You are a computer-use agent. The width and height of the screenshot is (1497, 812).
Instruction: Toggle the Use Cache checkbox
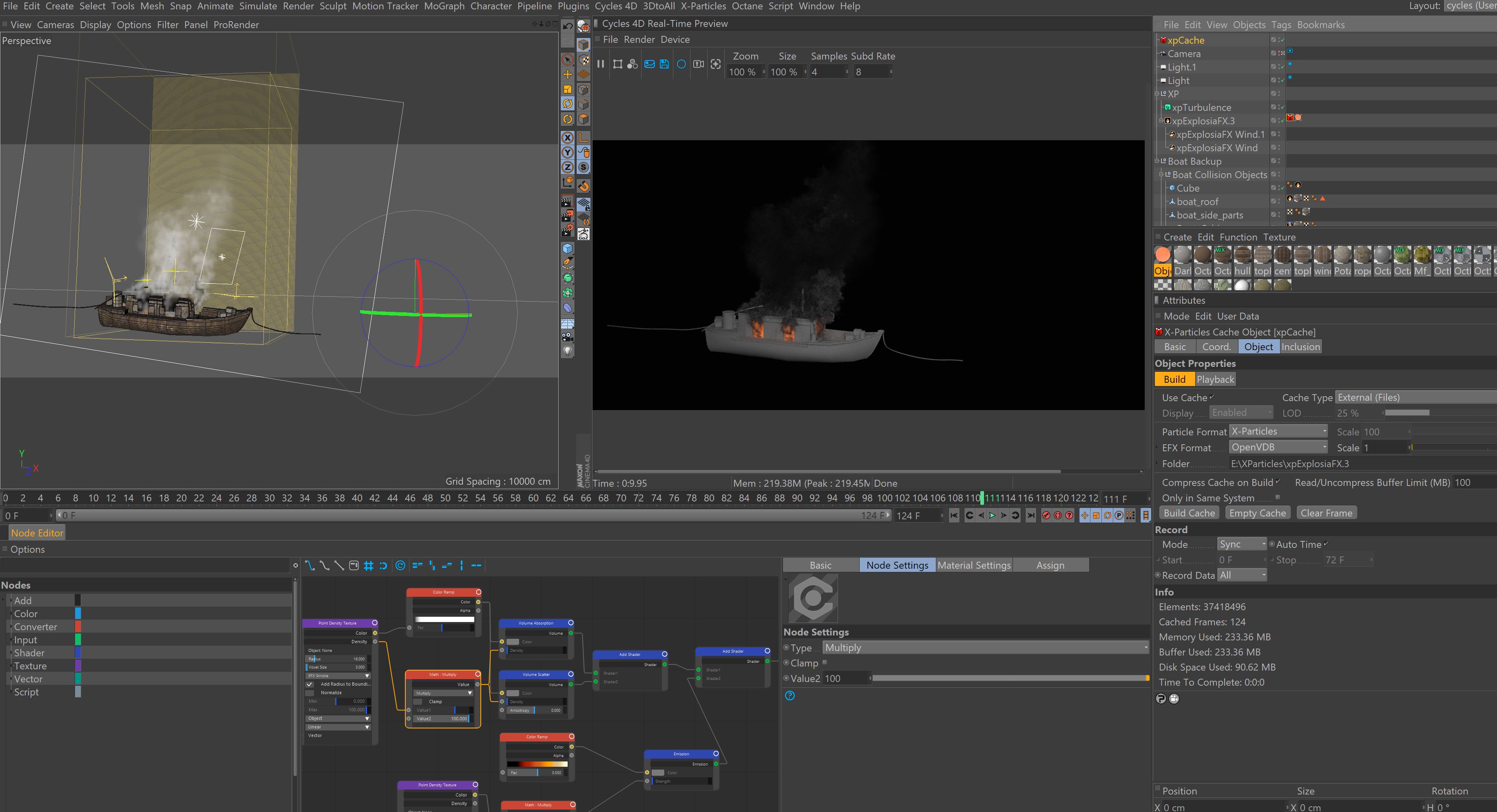[1212, 397]
